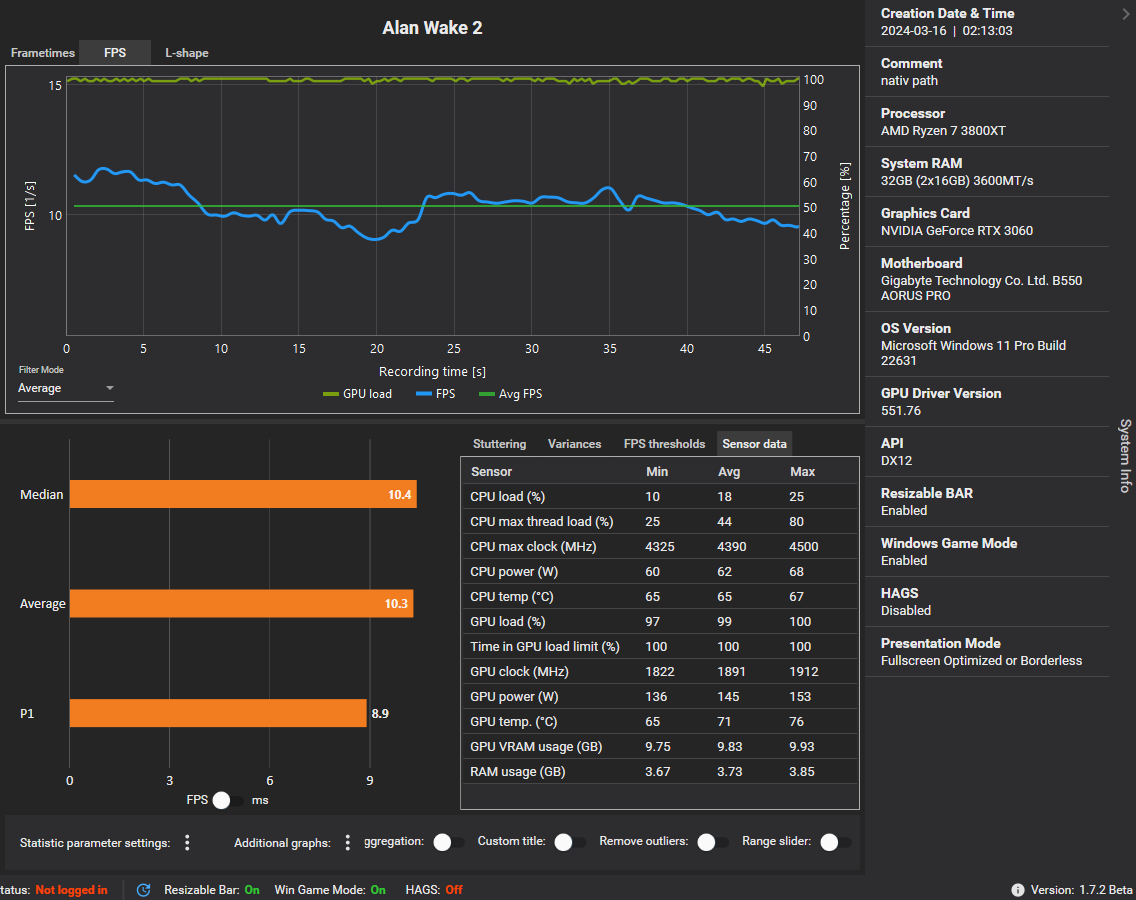Viewport: 1136px width, 900px height.
Task: Open the Variances tab
Action: (575, 444)
